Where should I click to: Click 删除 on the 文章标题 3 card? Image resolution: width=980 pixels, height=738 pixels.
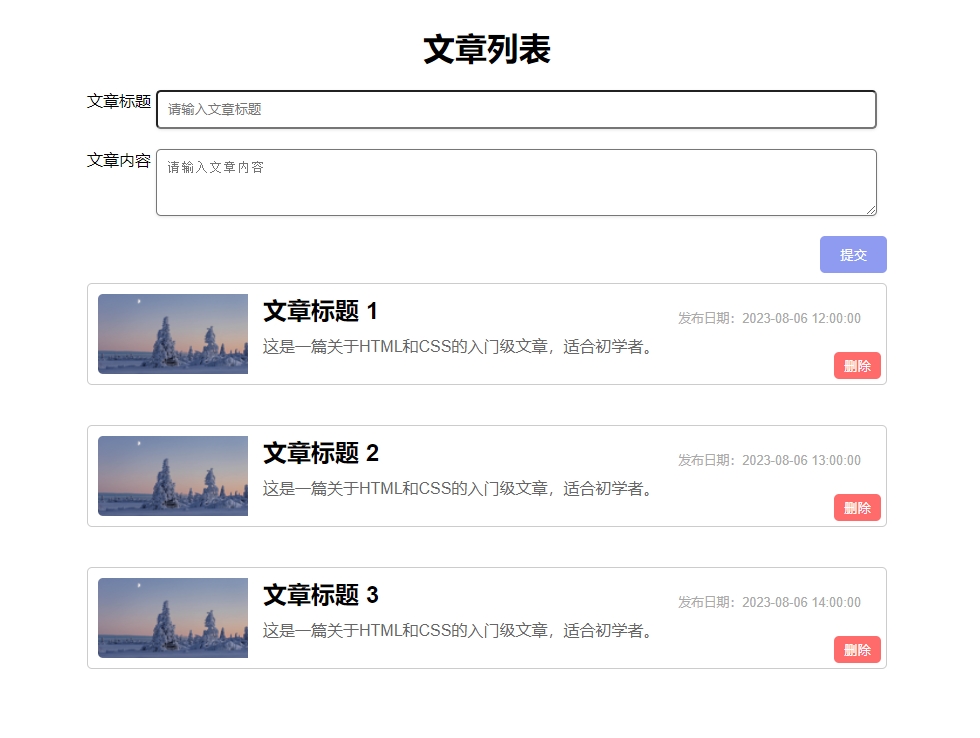point(857,650)
